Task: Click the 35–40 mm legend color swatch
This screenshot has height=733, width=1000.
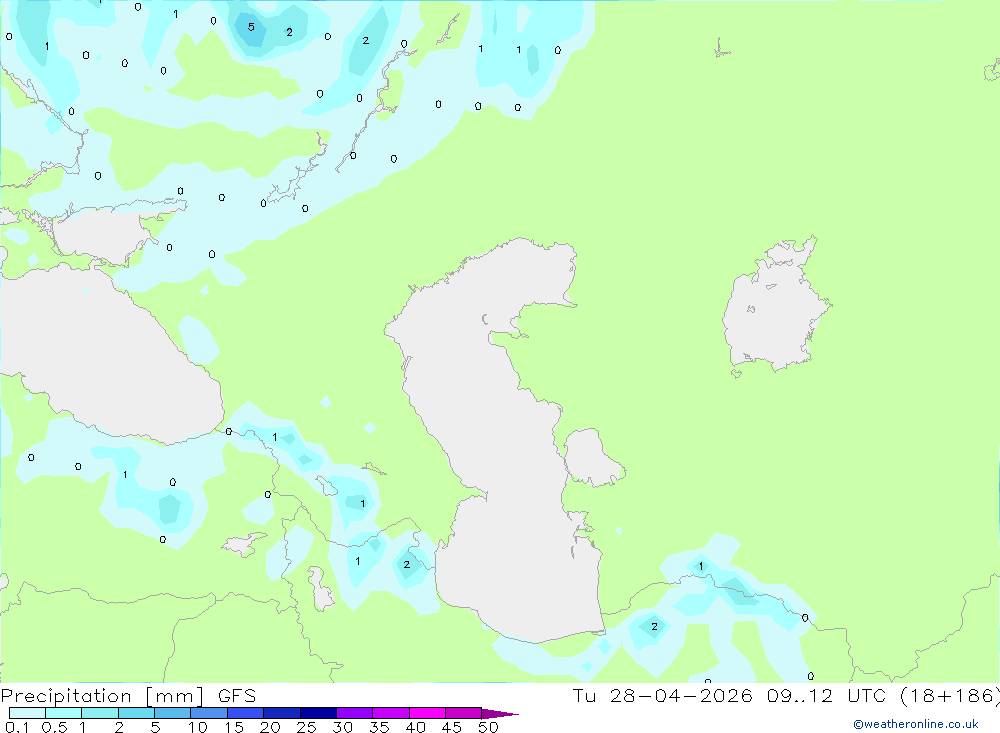Action: [391, 713]
